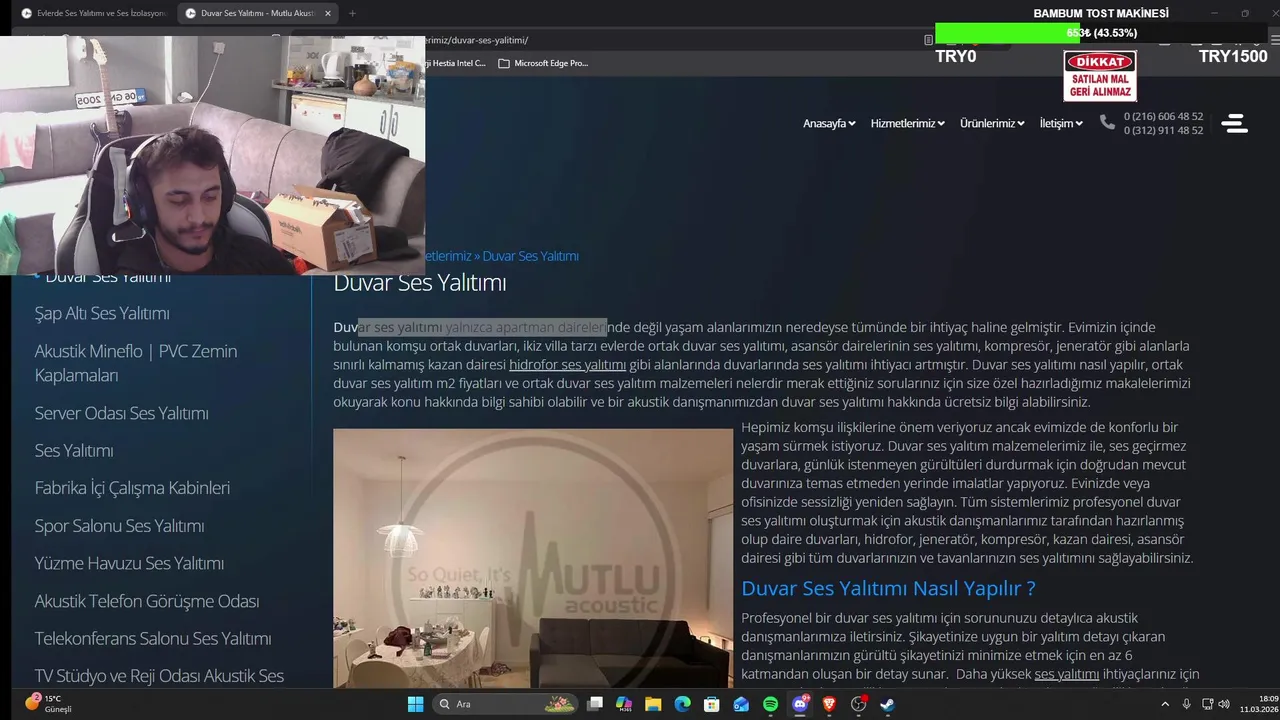Expand the Anasayfa dropdown menu
Screen dimensions: 1280x720
coord(829,123)
